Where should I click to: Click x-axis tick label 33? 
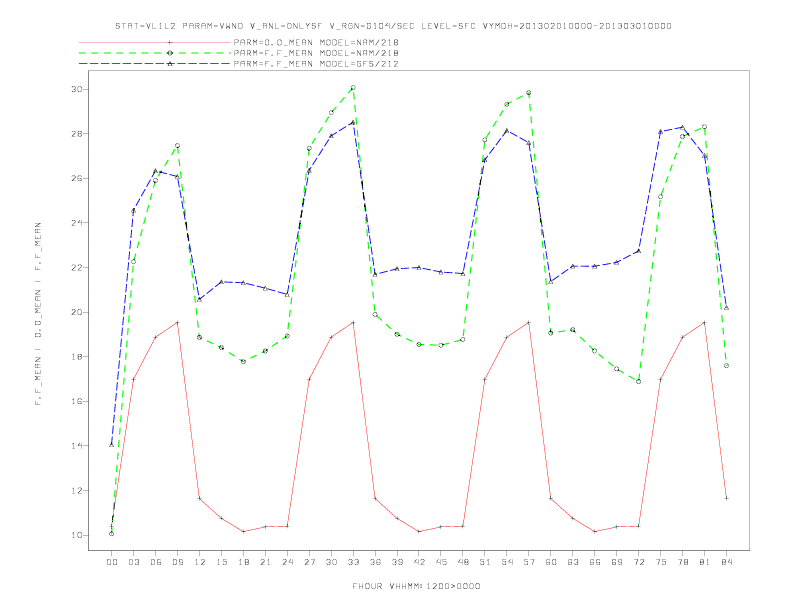tap(353, 562)
